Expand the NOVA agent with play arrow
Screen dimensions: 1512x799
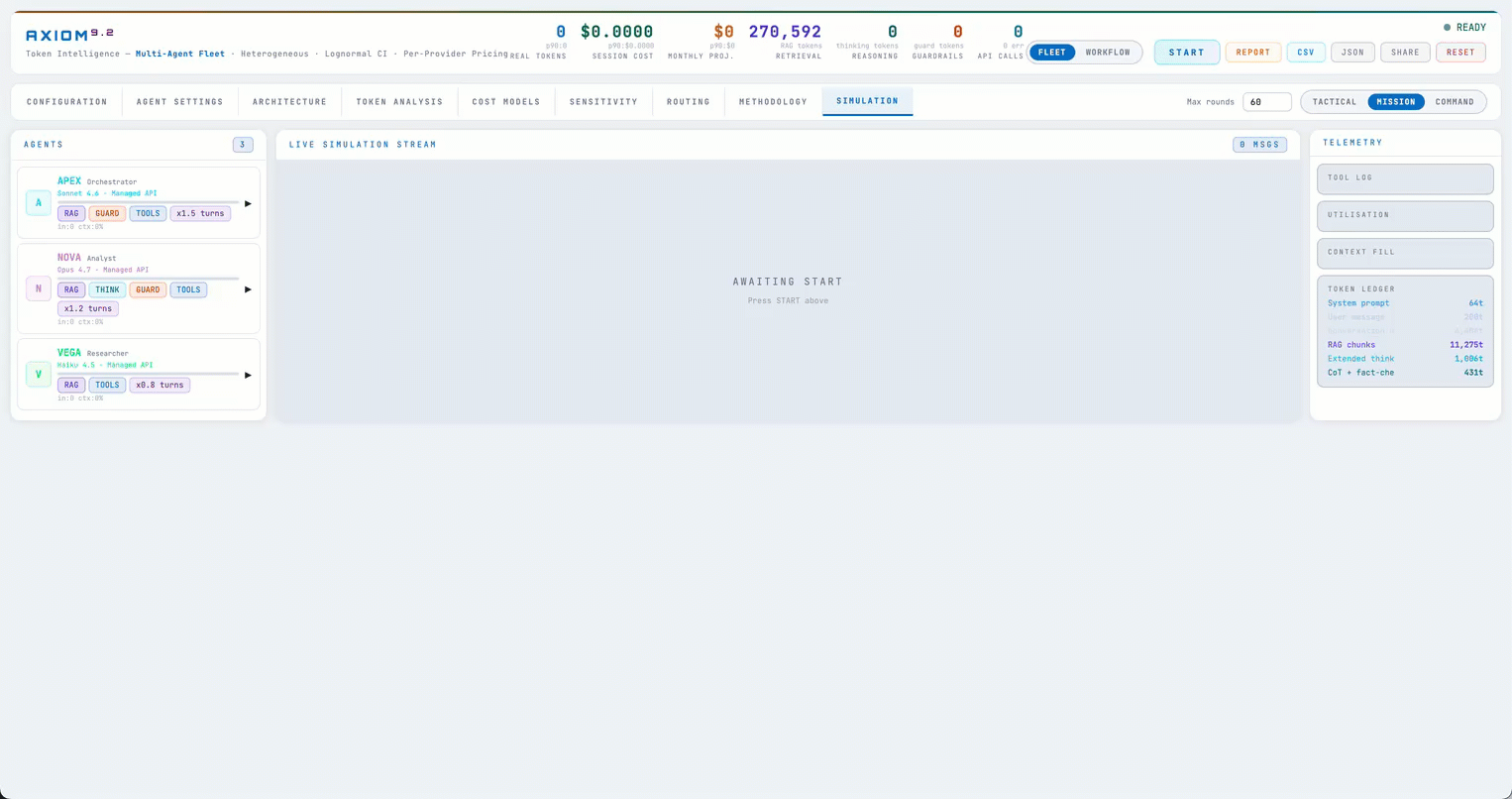pyautogui.click(x=248, y=289)
